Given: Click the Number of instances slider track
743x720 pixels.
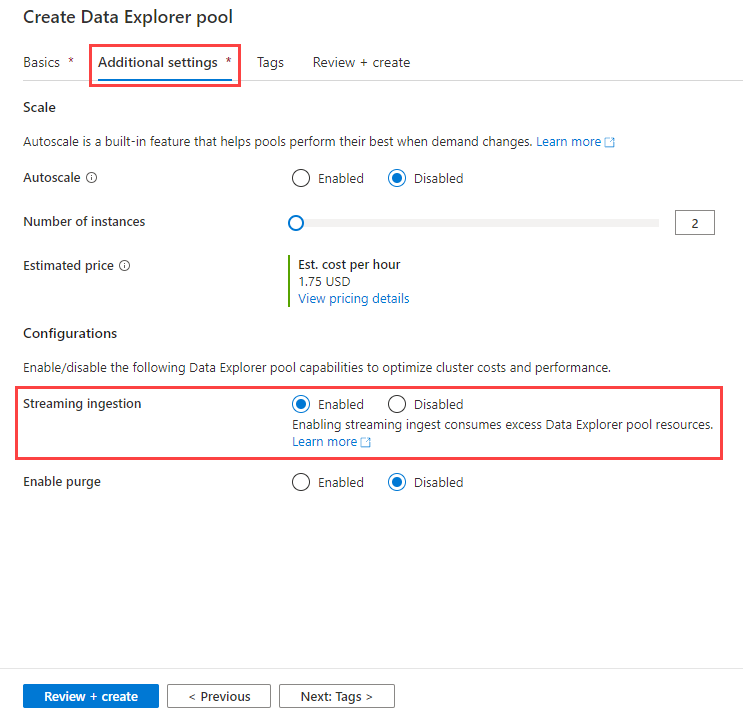Looking at the screenshot, I should pyautogui.click(x=474, y=223).
